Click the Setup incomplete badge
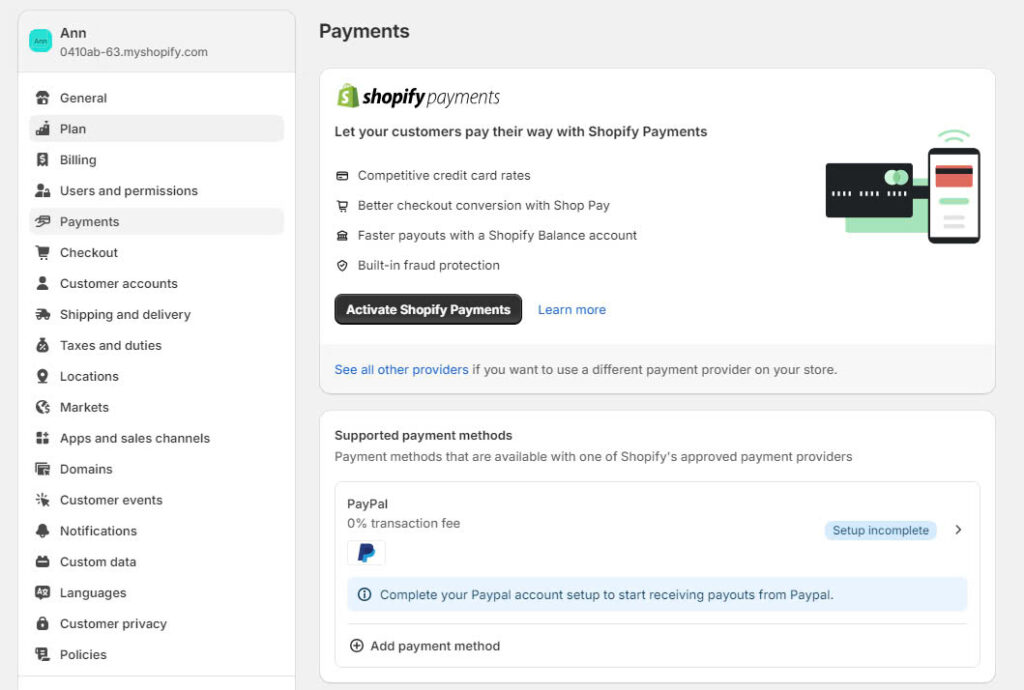The image size is (1024, 690). click(880, 530)
